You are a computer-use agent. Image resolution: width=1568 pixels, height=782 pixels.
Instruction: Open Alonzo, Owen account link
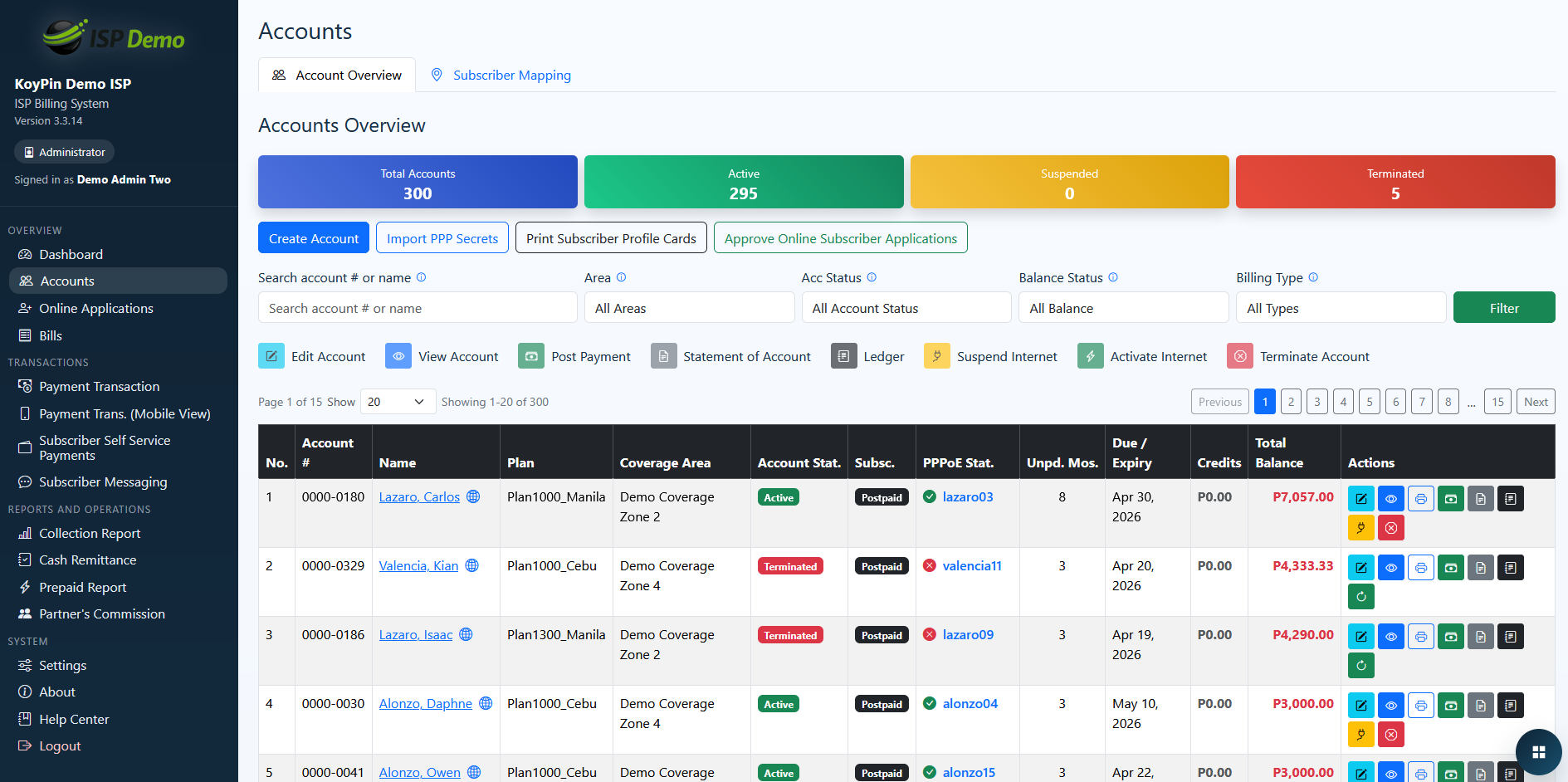[x=420, y=772]
